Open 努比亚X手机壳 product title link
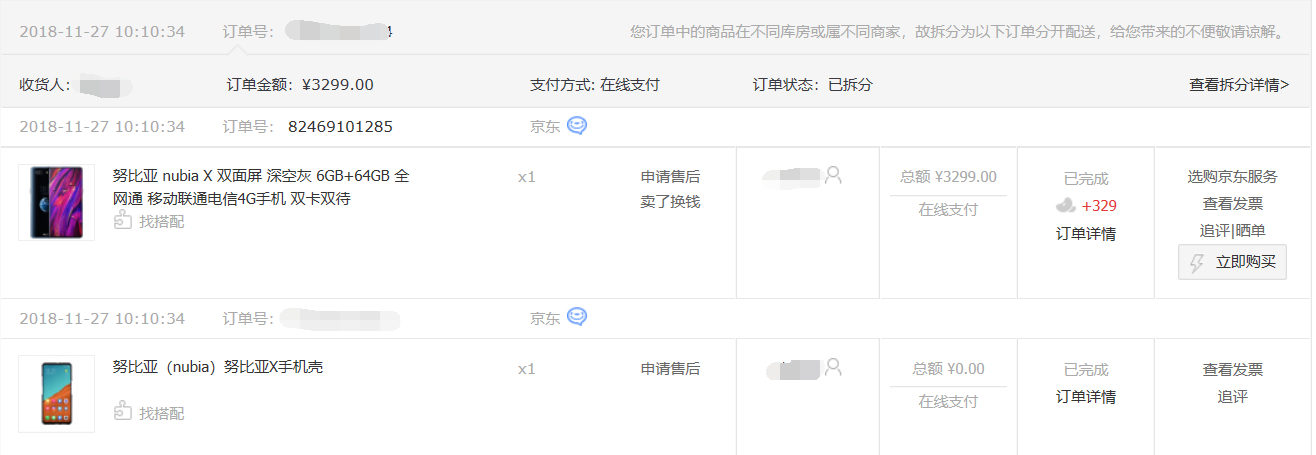 coord(218,367)
